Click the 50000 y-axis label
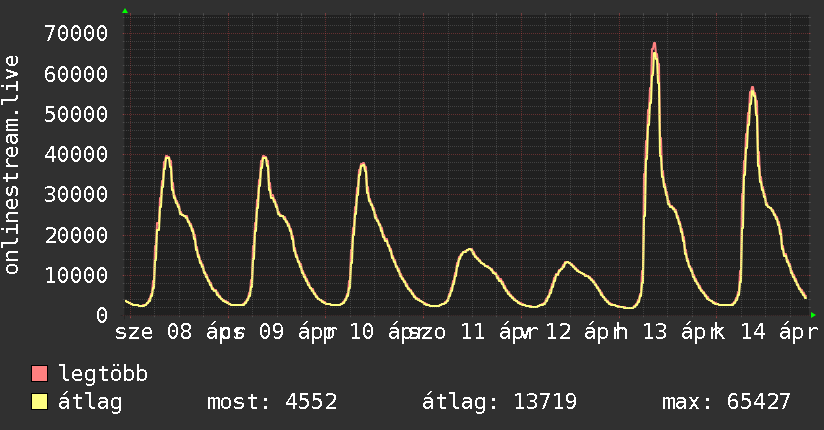824x430 pixels. (76, 114)
